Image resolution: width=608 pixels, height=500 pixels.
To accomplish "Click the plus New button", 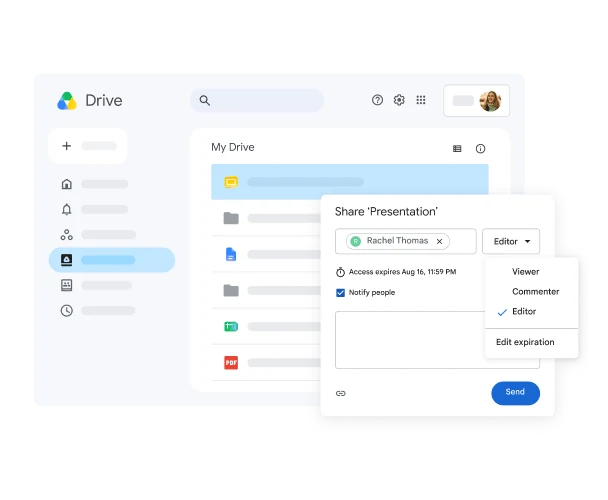I will [88, 146].
